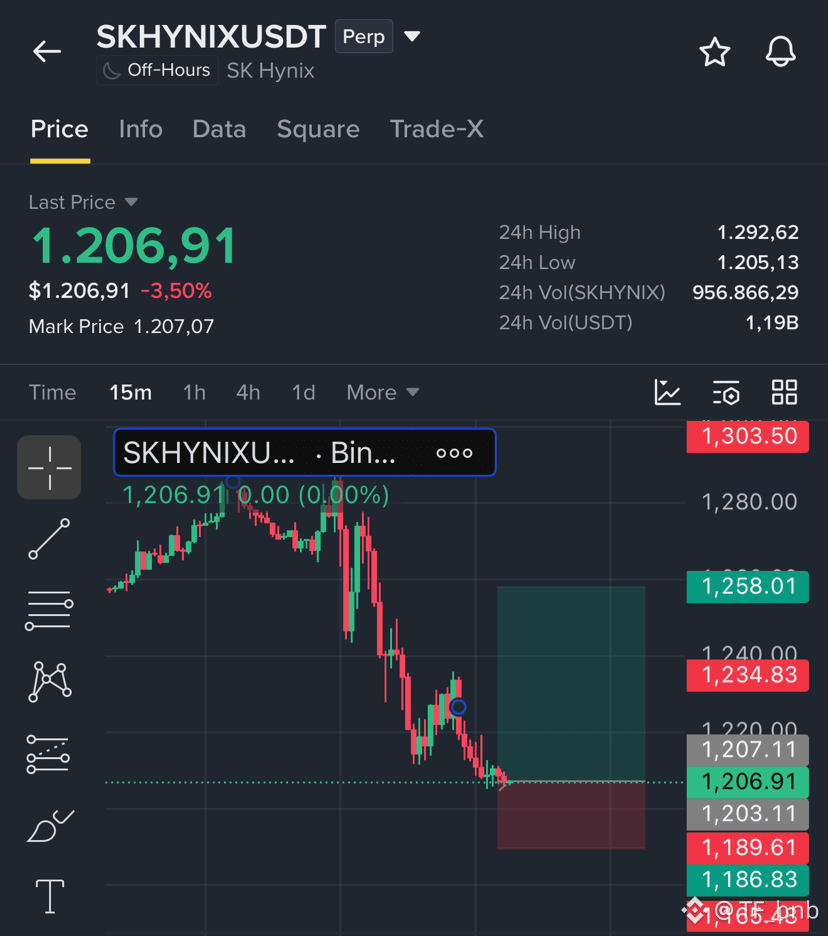This screenshot has width=828, height=936.
Task: Click the 1,258.01 green price label
Action: pyautogui.click(x=748, y=587)
